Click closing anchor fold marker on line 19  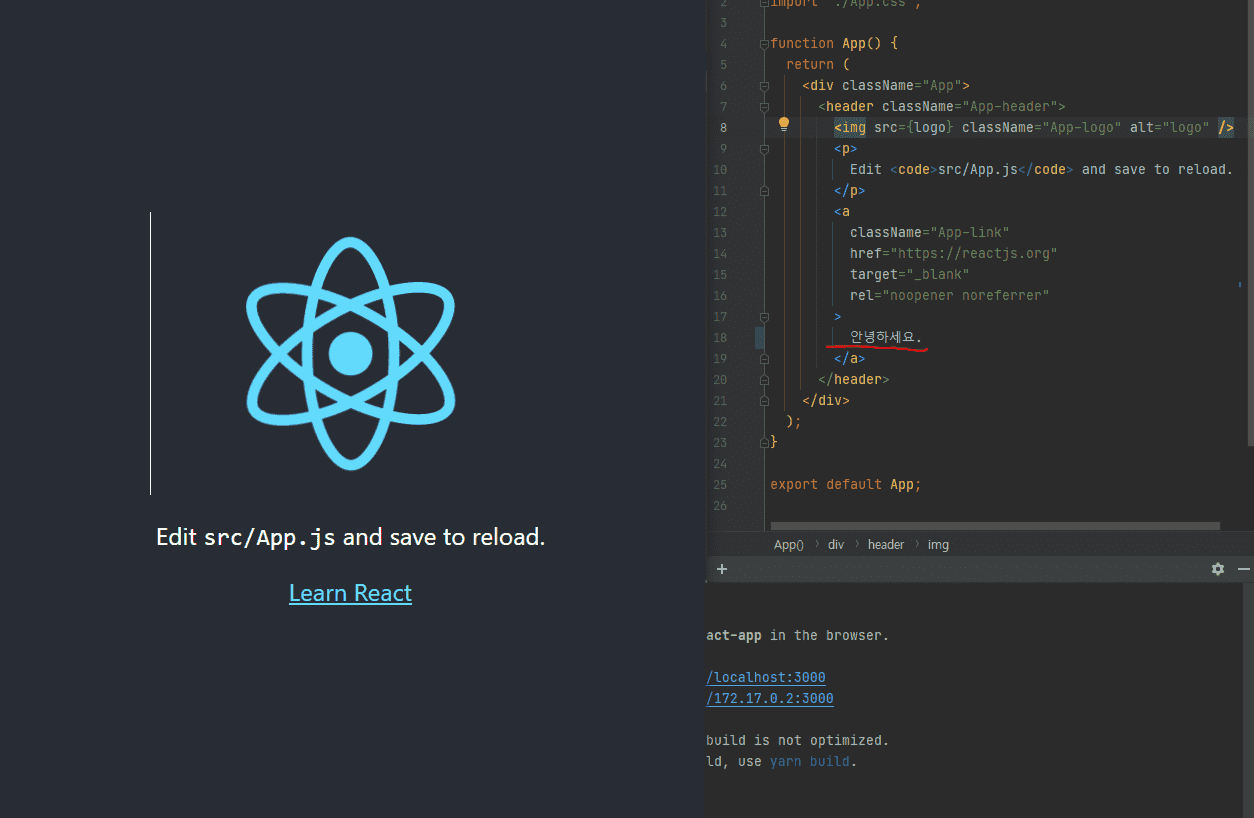point(764,359)
